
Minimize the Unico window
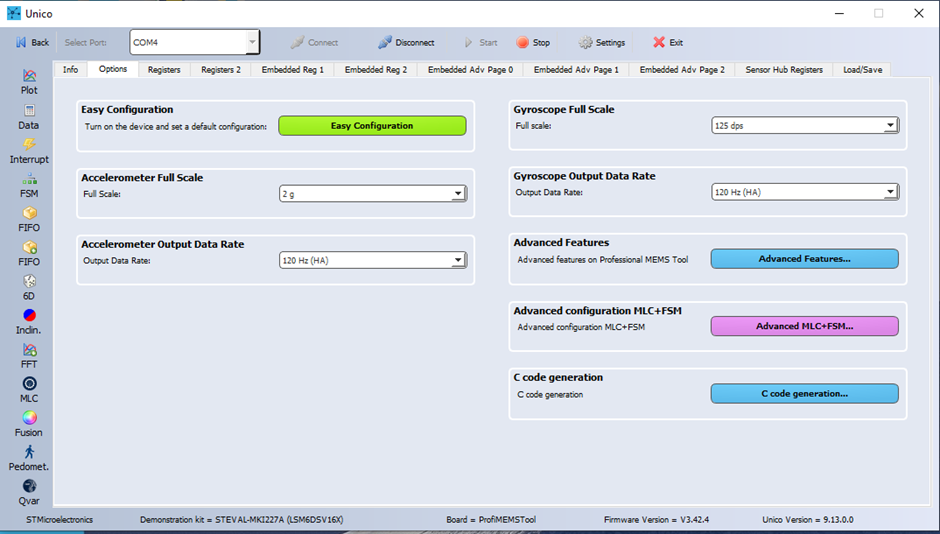pos(839,13)
